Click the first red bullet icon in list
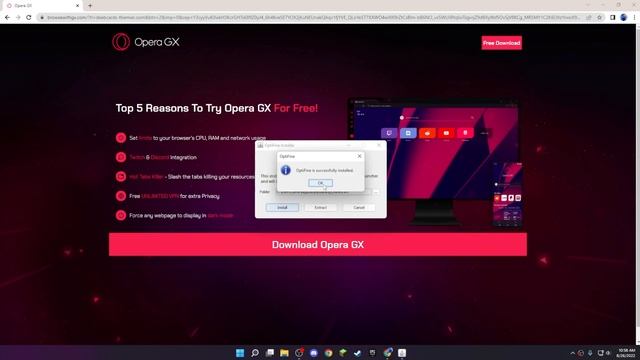This screenshot has height=360, width=640. coord(121,138)
